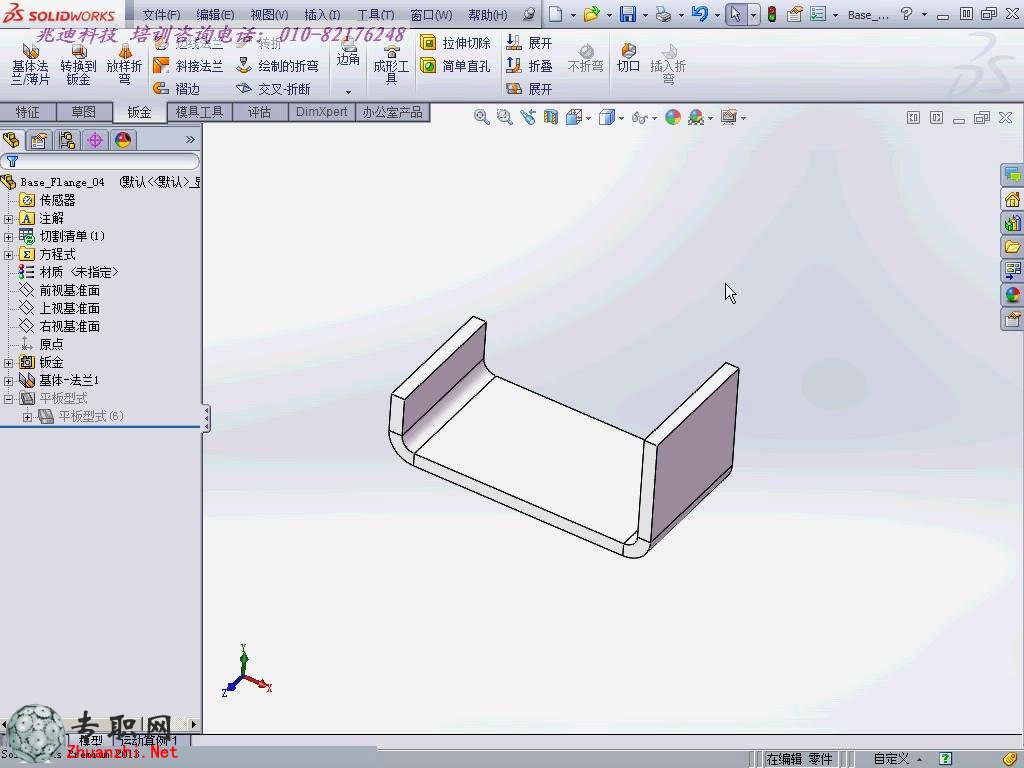Viewport: 1024px width, 768px height.
Task: Click the Rip (切口) tool
Action: click(628, 57)
